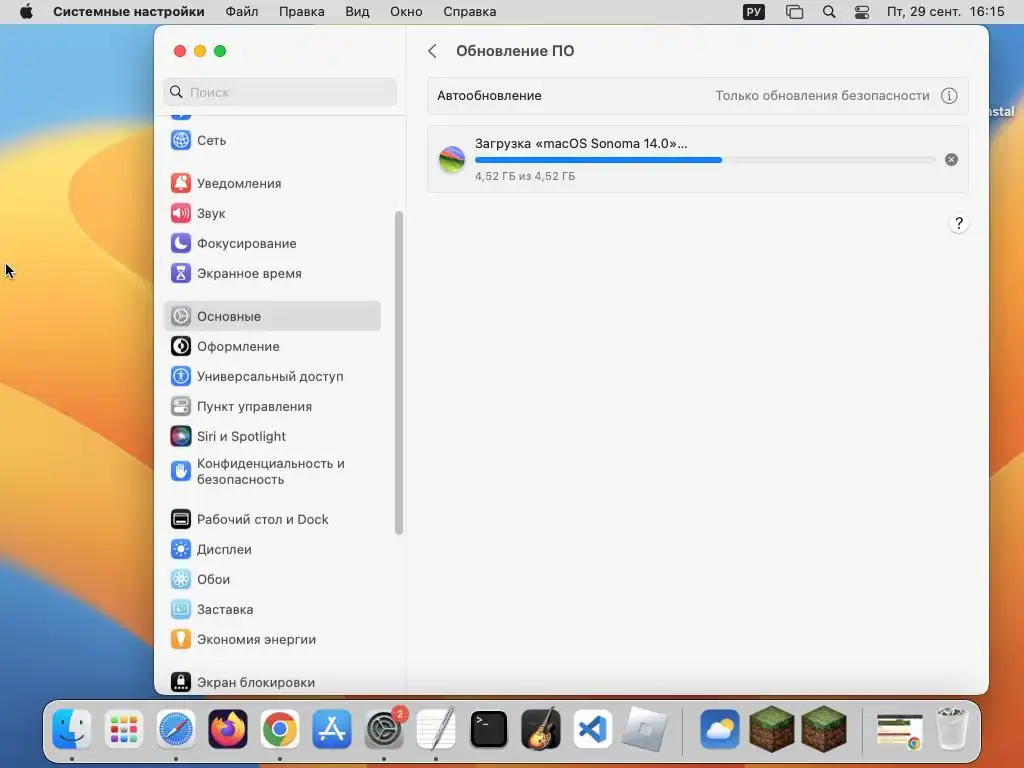Open the Сеть settings pane
The image size is (1024, 768).
[x=272, y=140]
